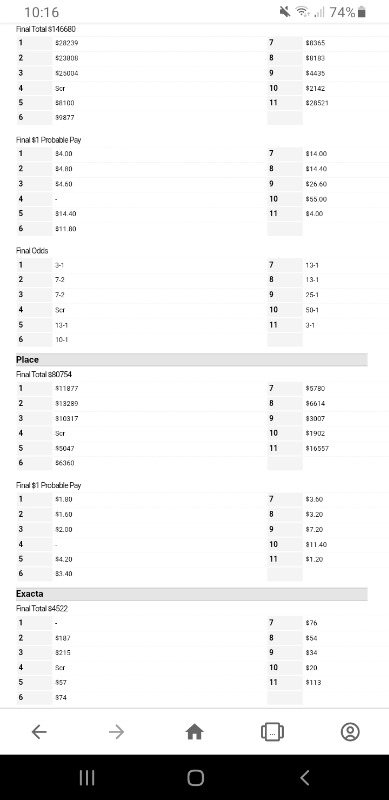Tap the Android home button
This screenshot has height=800, width=389.
(x=196, y=778)
